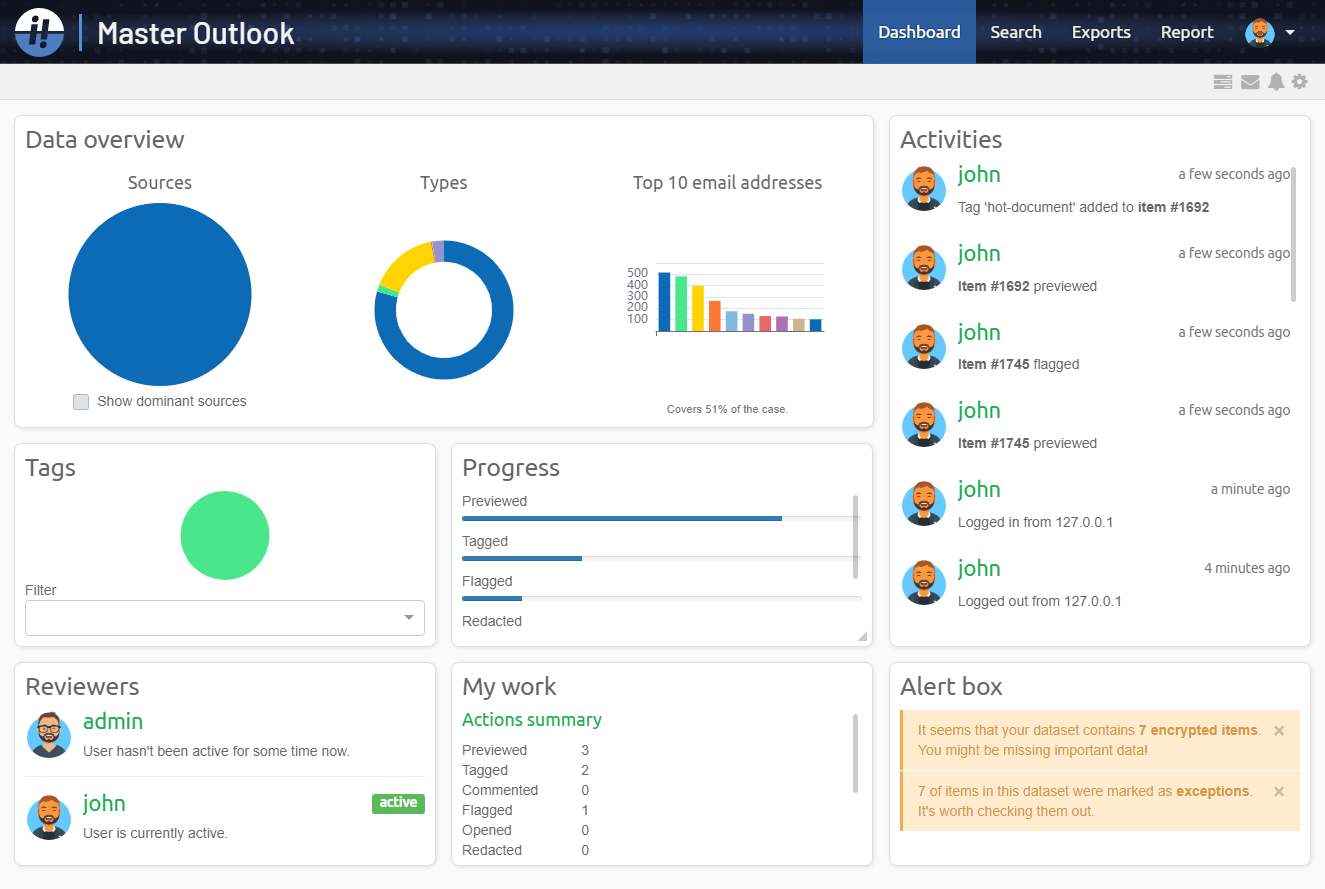Open the envelope messages icon
Viewport: 1325px width, 889px height.
tap(1250, 82)
